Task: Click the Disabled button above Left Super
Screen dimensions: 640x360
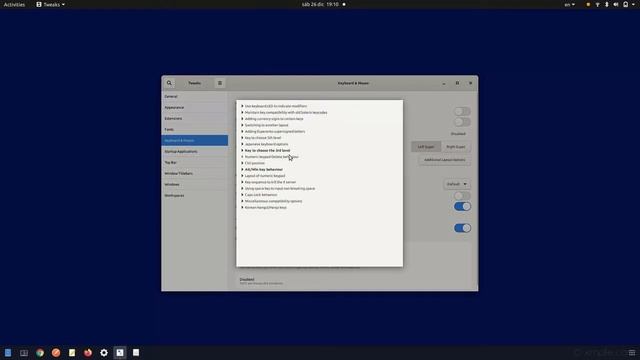Action: (458, 134)
